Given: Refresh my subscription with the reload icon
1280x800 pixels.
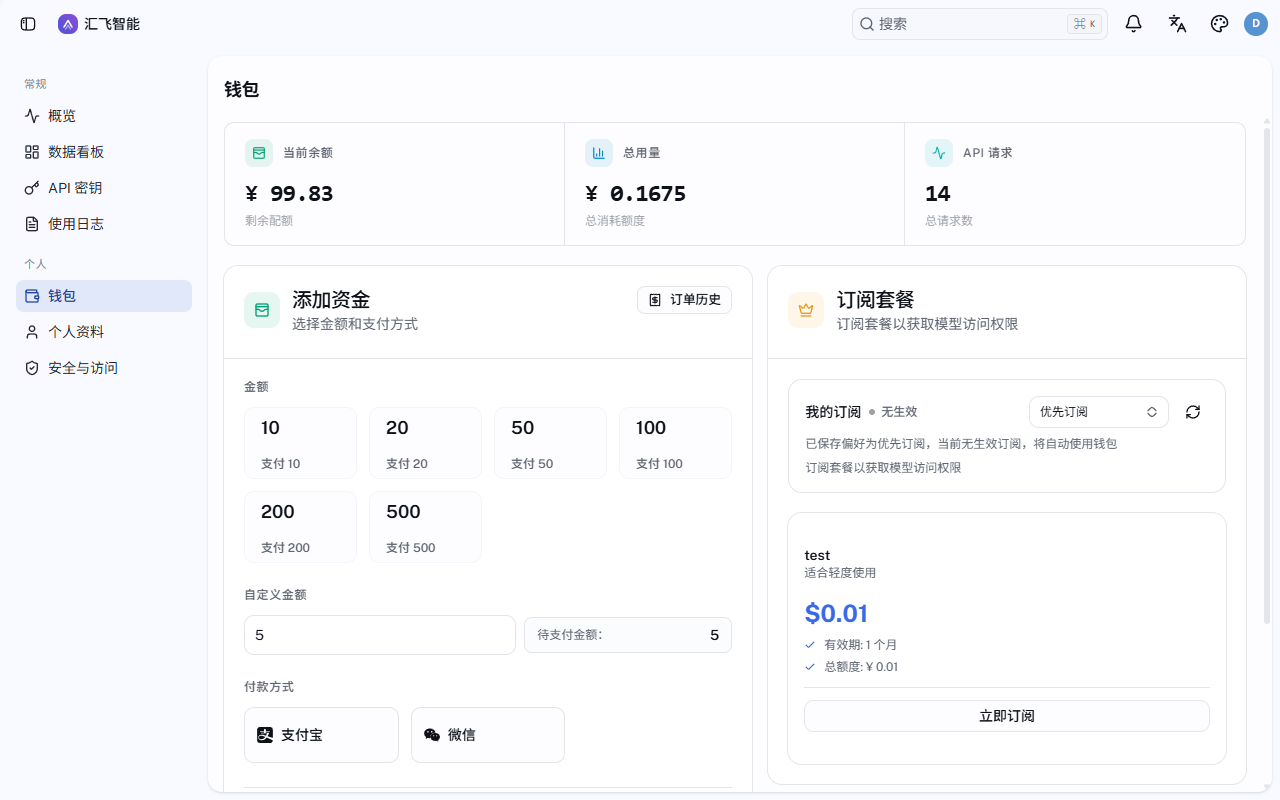Looking at the screenshot, I should point(1193,412).
